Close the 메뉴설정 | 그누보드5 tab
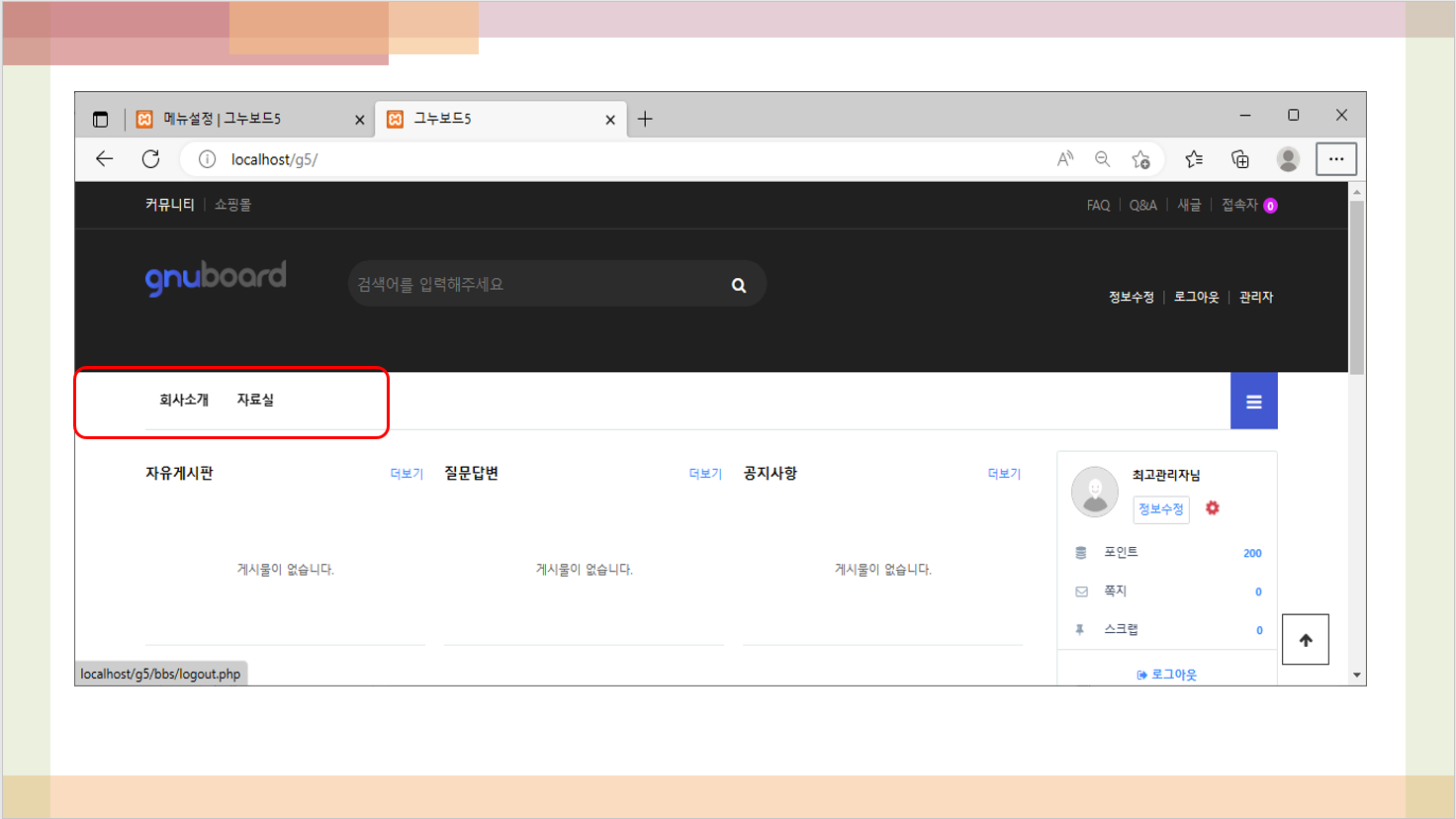 coord(359,120)
